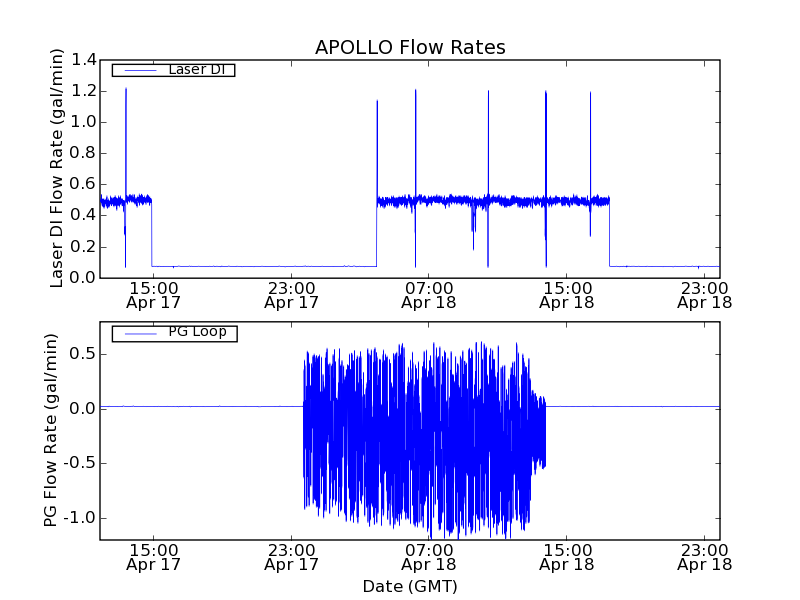Click "23:00 Apr 18" under the PG Loop plot
Viewport: 800px width, 600px height.
(705, 558)
